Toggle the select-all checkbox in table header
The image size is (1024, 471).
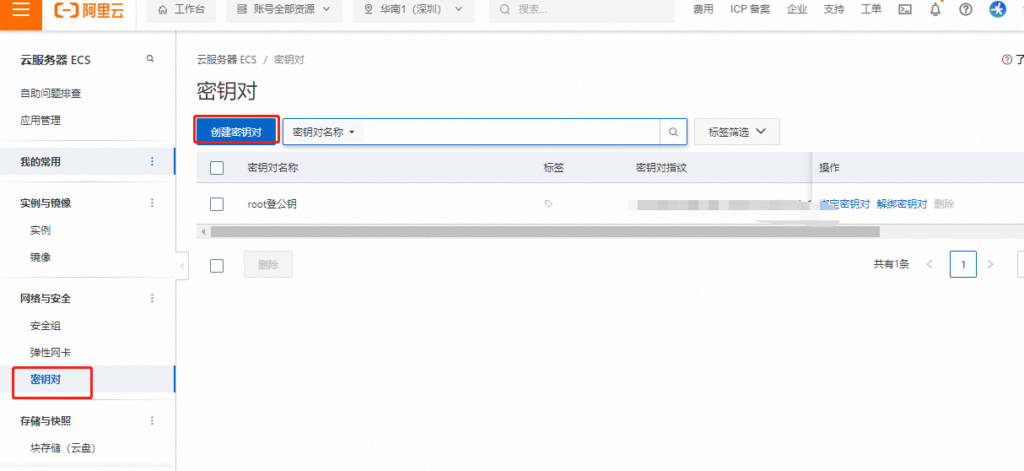217,168
